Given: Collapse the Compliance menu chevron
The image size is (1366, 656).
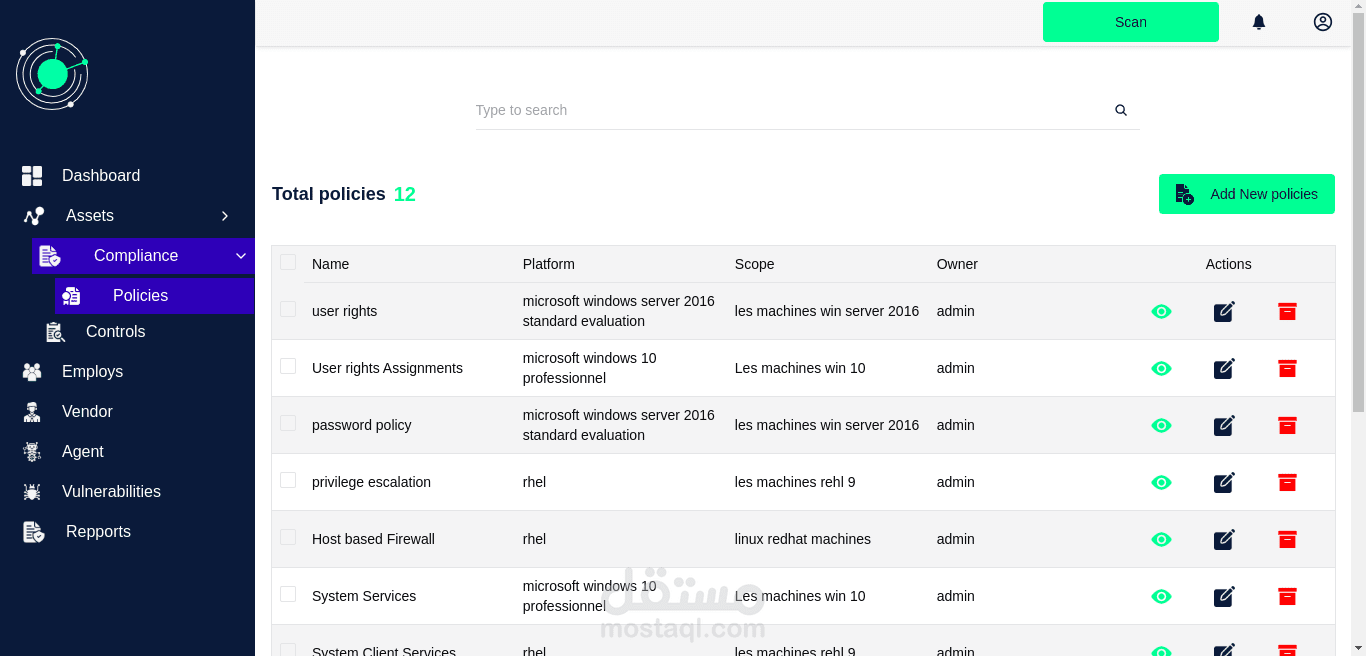Looking at the screenshot, I should pyautogui.click(x=241, y=256).
